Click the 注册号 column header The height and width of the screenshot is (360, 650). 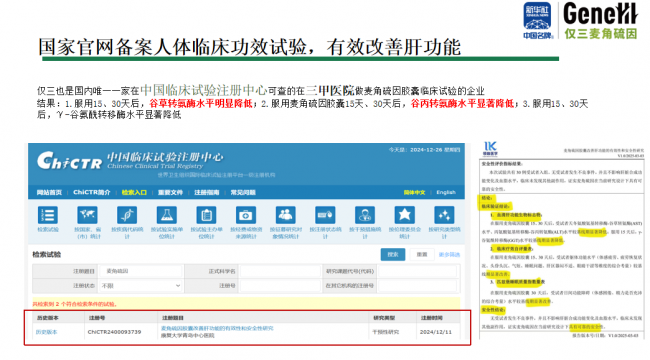pyautogui.click(x=97, y=318)
